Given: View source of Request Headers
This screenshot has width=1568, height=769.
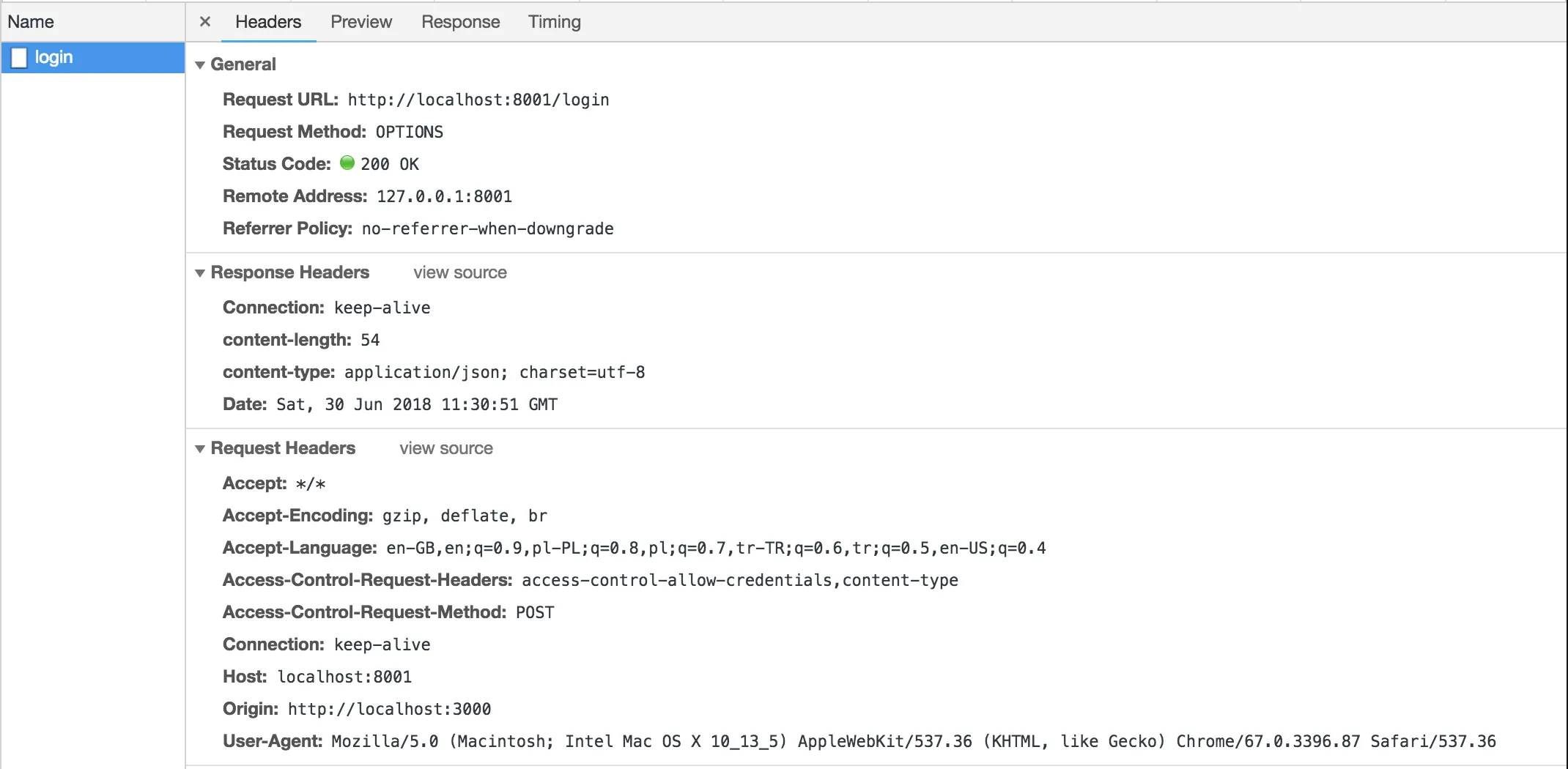Looking at the screenshot, I should click(445, 448).
